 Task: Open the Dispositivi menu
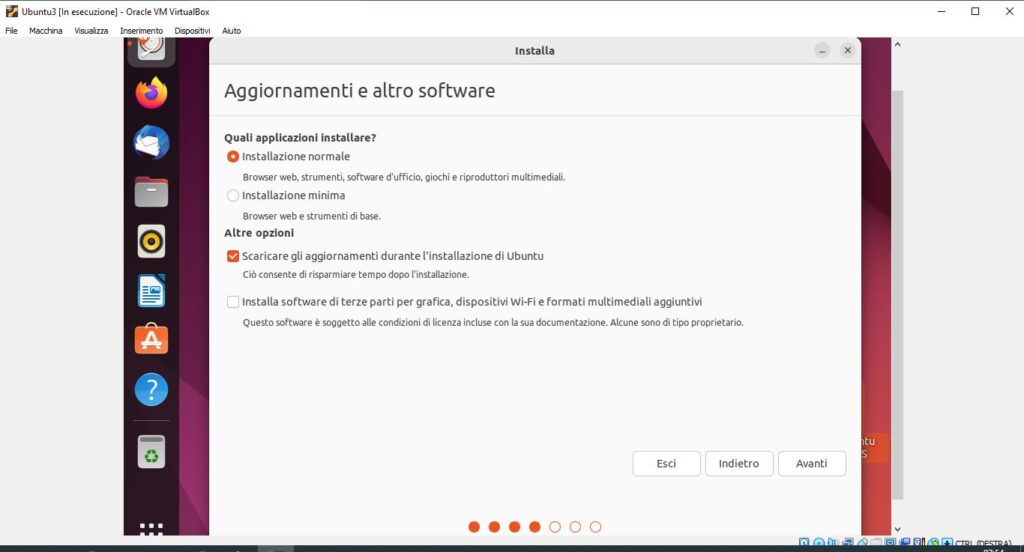click(x=192, y=31)
